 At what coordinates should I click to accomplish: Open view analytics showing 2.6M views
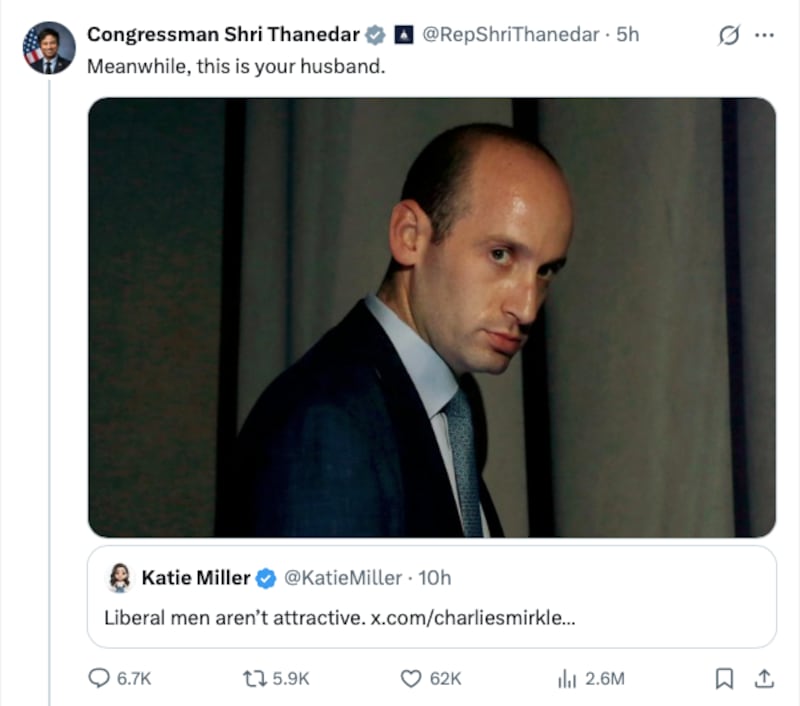click(568, 678)
